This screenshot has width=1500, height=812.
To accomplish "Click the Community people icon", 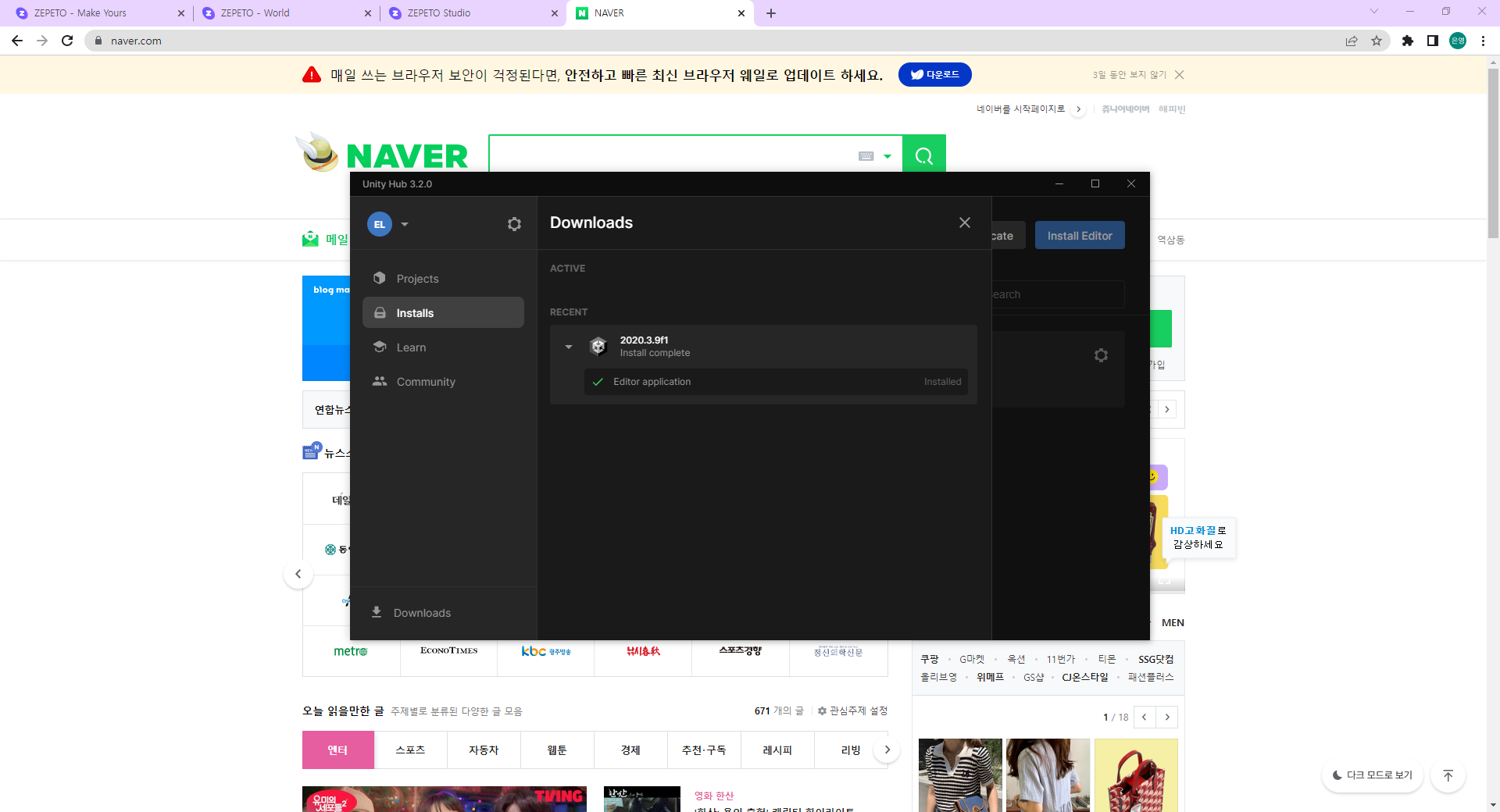I will click(380, 381).
